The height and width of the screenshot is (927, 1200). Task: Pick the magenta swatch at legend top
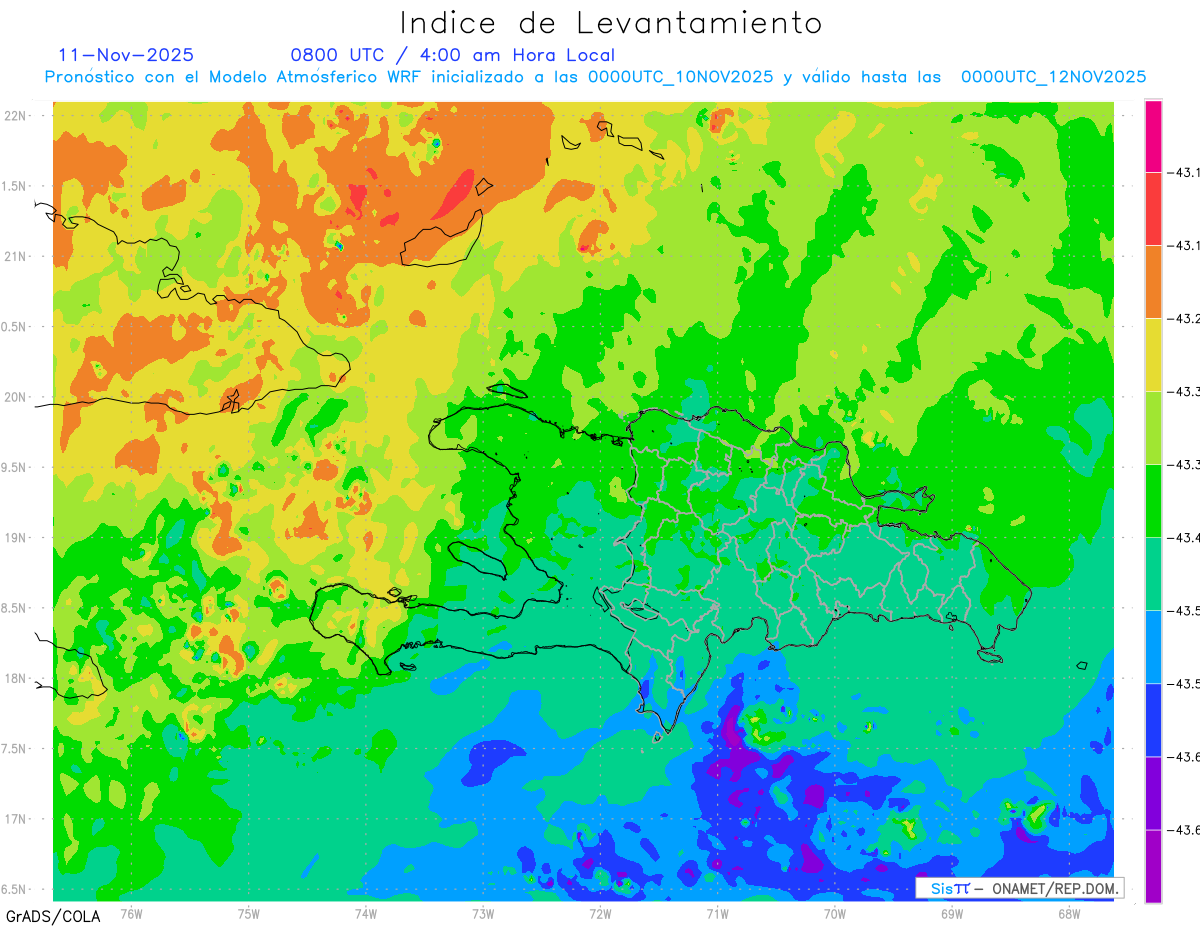tap(1153, 136)
